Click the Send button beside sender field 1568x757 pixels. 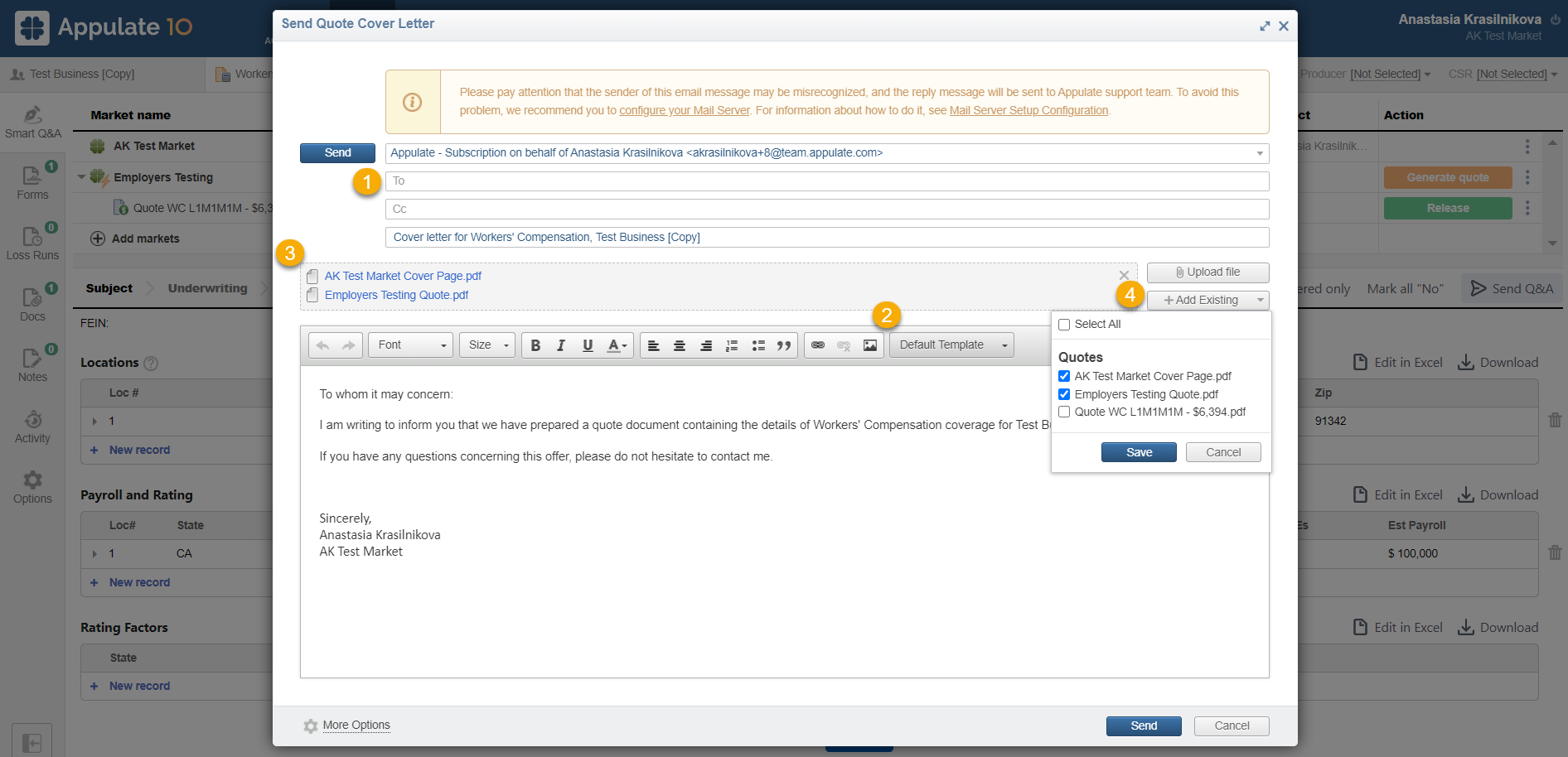337,153
